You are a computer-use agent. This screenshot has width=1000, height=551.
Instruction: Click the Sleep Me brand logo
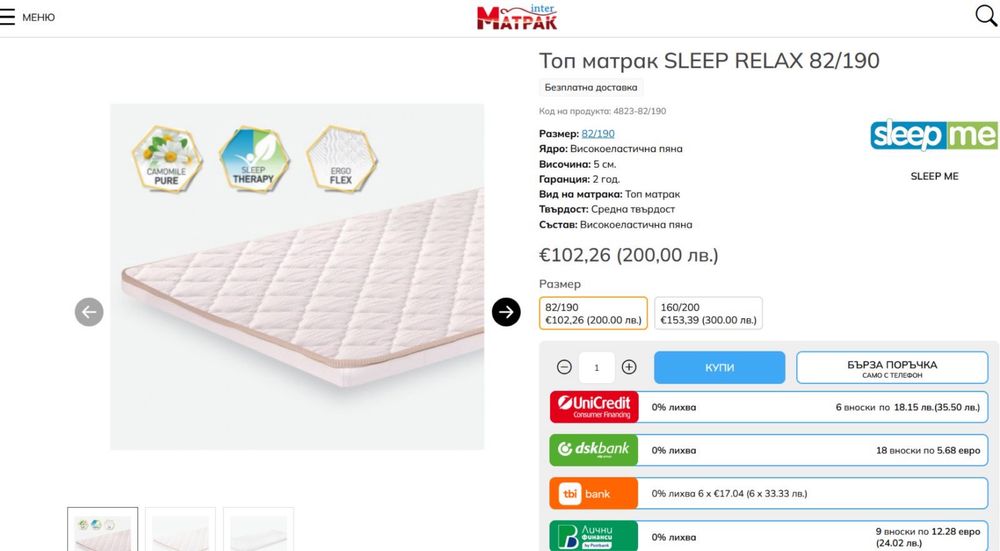[934, 135]
